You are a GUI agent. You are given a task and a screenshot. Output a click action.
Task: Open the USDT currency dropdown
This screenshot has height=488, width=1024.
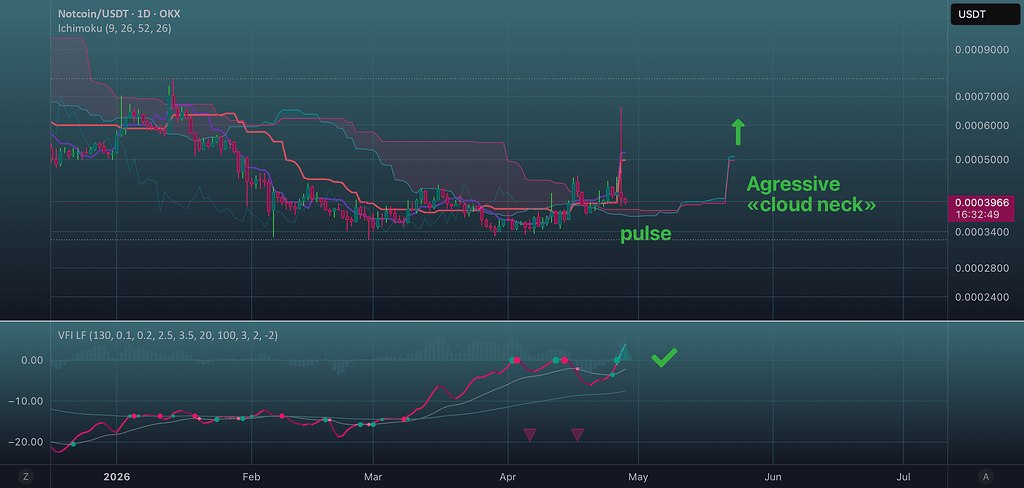(x=984, y=14)
